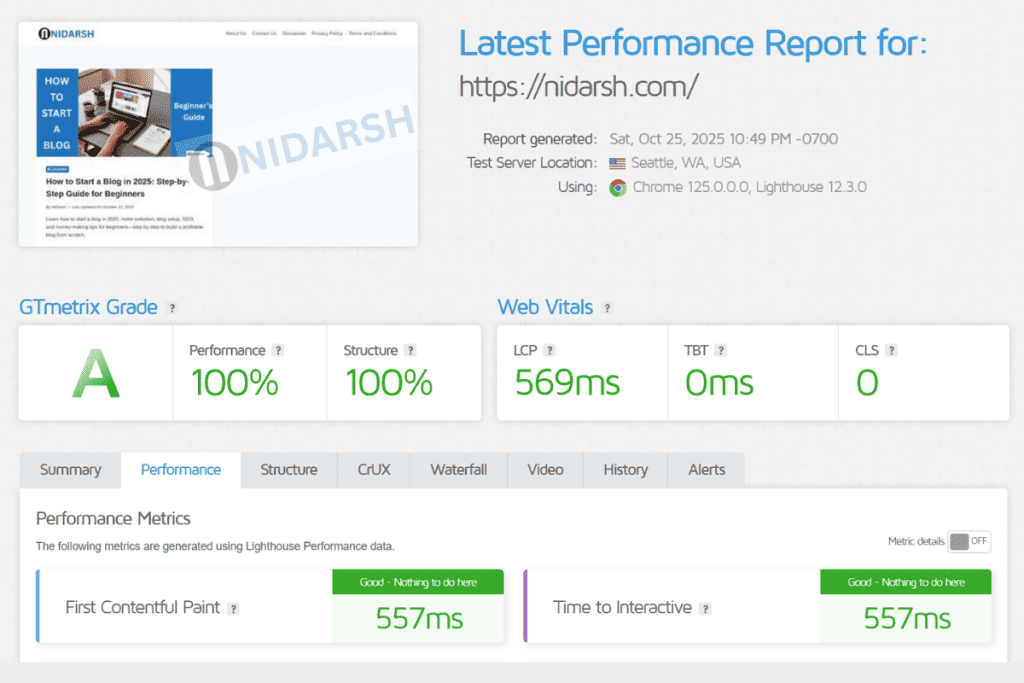
Task: Switch to the CrUX tab
Action: pyautogui.click(x=373, y=469)
